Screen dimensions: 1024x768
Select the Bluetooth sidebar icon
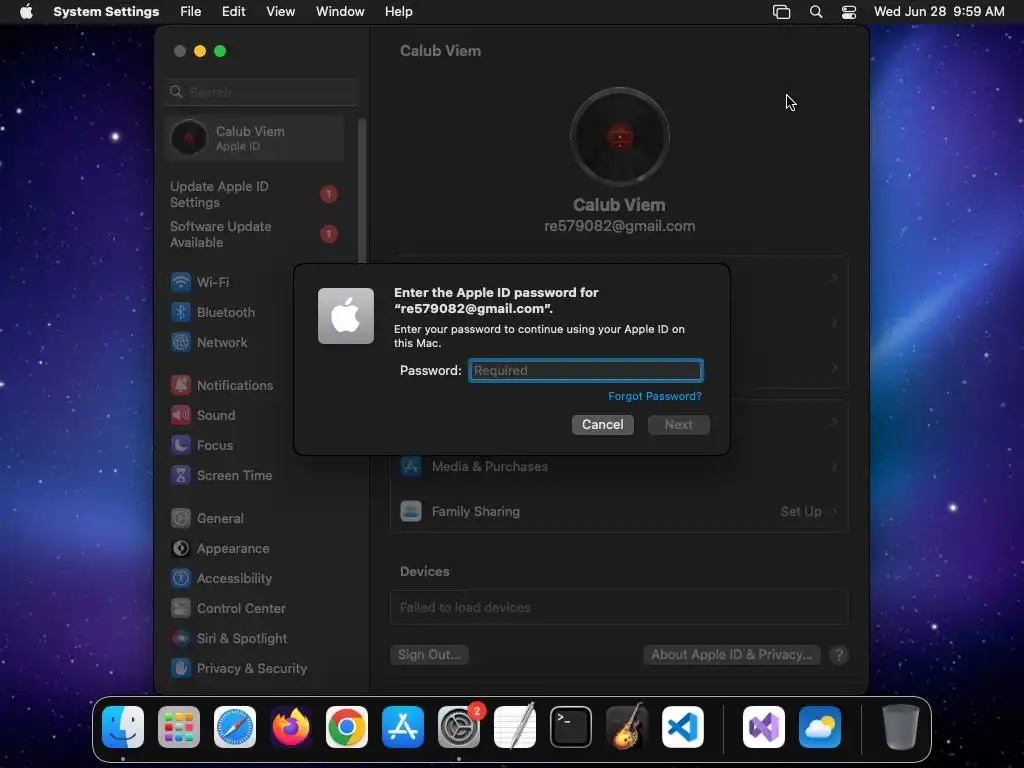point(181,312)
